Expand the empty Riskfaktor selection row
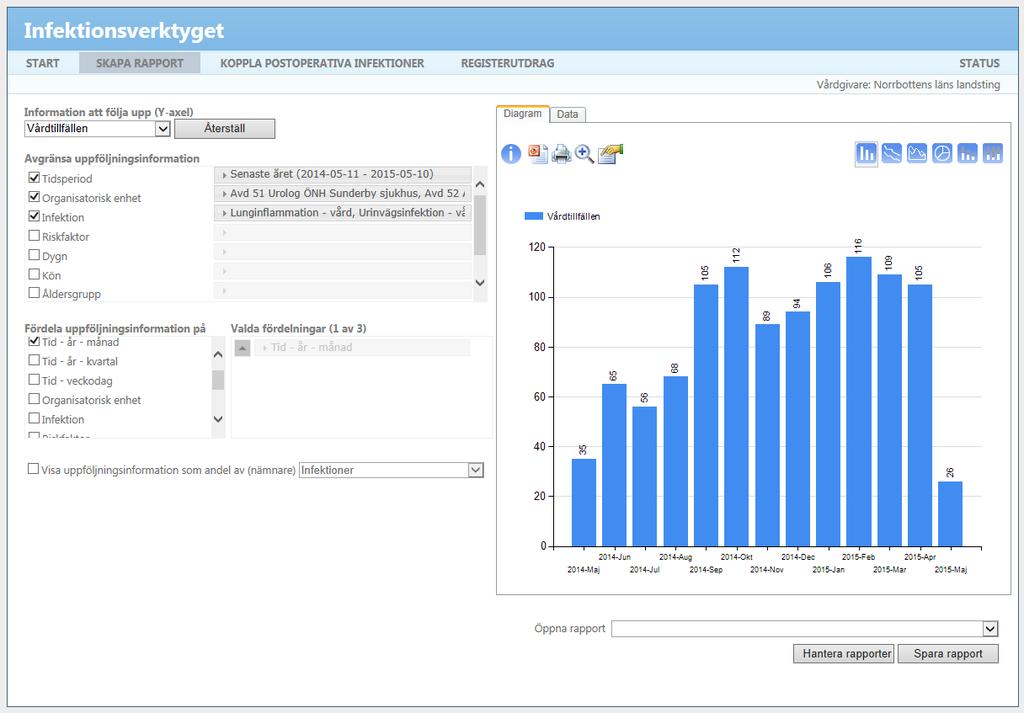This screenshot has width=1024, height=713. (x=343, y=232)
